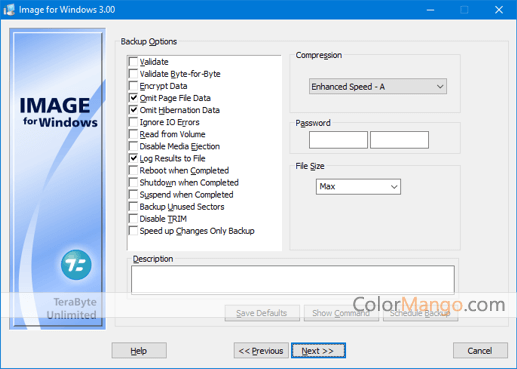The height and width of the screenshot is (369, 517).
Task: Check Validate Byte-for-Byte option
Action: click(x=133, y=74)
